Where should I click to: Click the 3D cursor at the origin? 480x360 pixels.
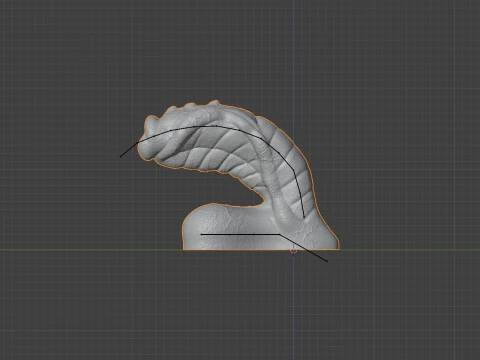pyautogui.click(x=293, y=251)
